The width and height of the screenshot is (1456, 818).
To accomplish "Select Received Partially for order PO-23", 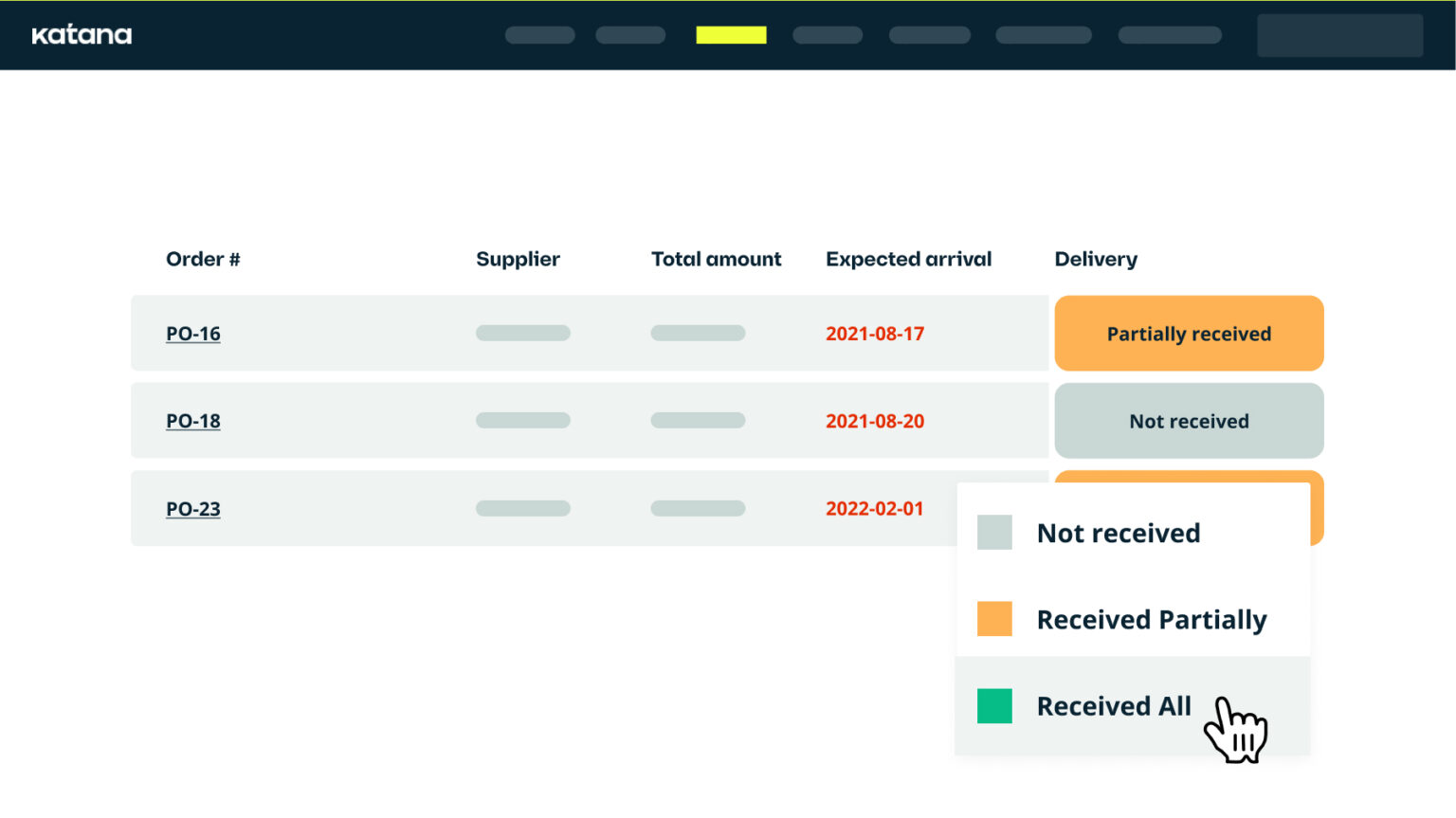I will (x=1152, y=619).
